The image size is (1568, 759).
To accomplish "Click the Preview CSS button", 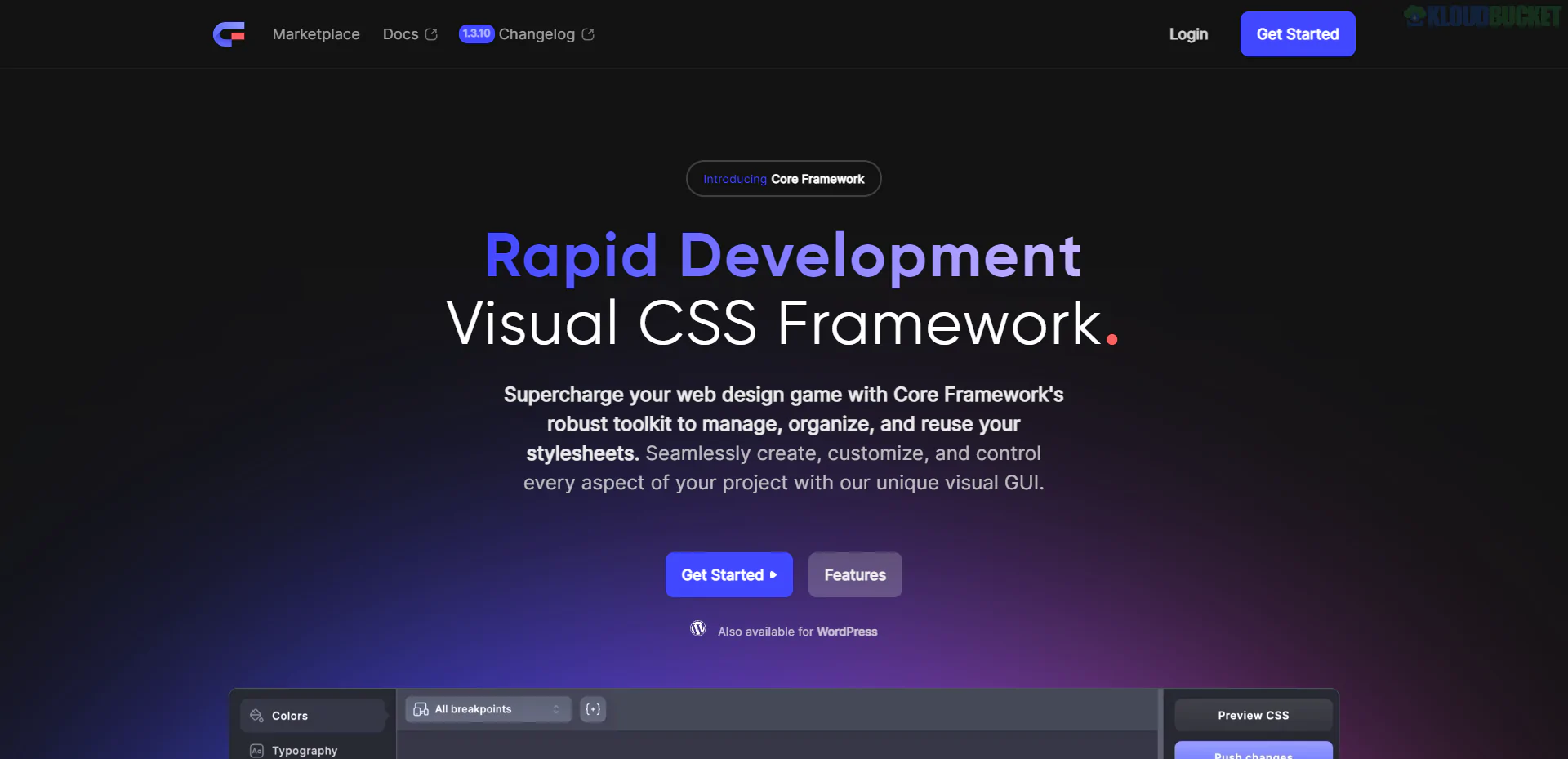I will pyautogui.click(x=1253, y=714).
